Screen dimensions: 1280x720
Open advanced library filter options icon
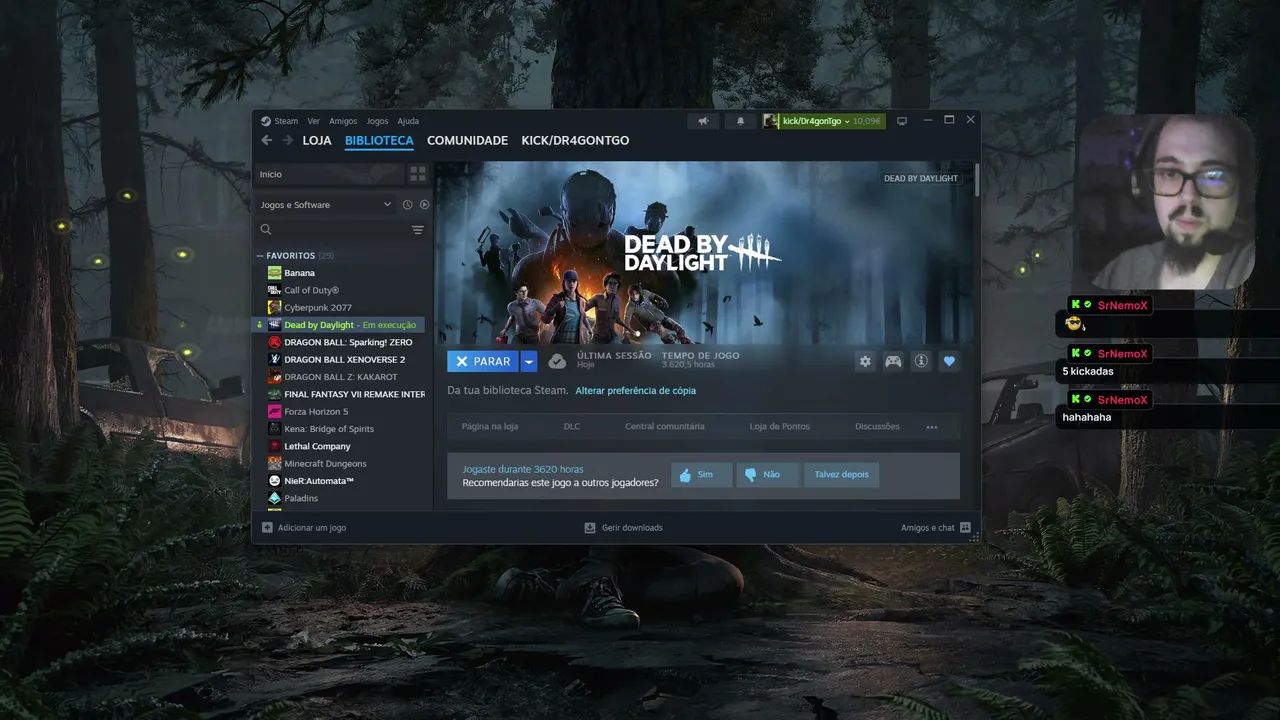[418, 230]
